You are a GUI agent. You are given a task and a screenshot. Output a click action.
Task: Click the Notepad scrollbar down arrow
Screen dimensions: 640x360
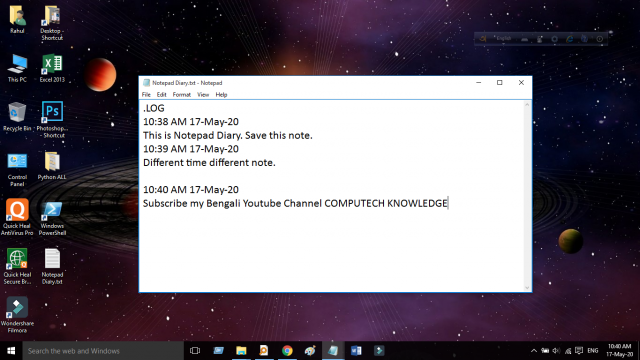tap(527, 288)
